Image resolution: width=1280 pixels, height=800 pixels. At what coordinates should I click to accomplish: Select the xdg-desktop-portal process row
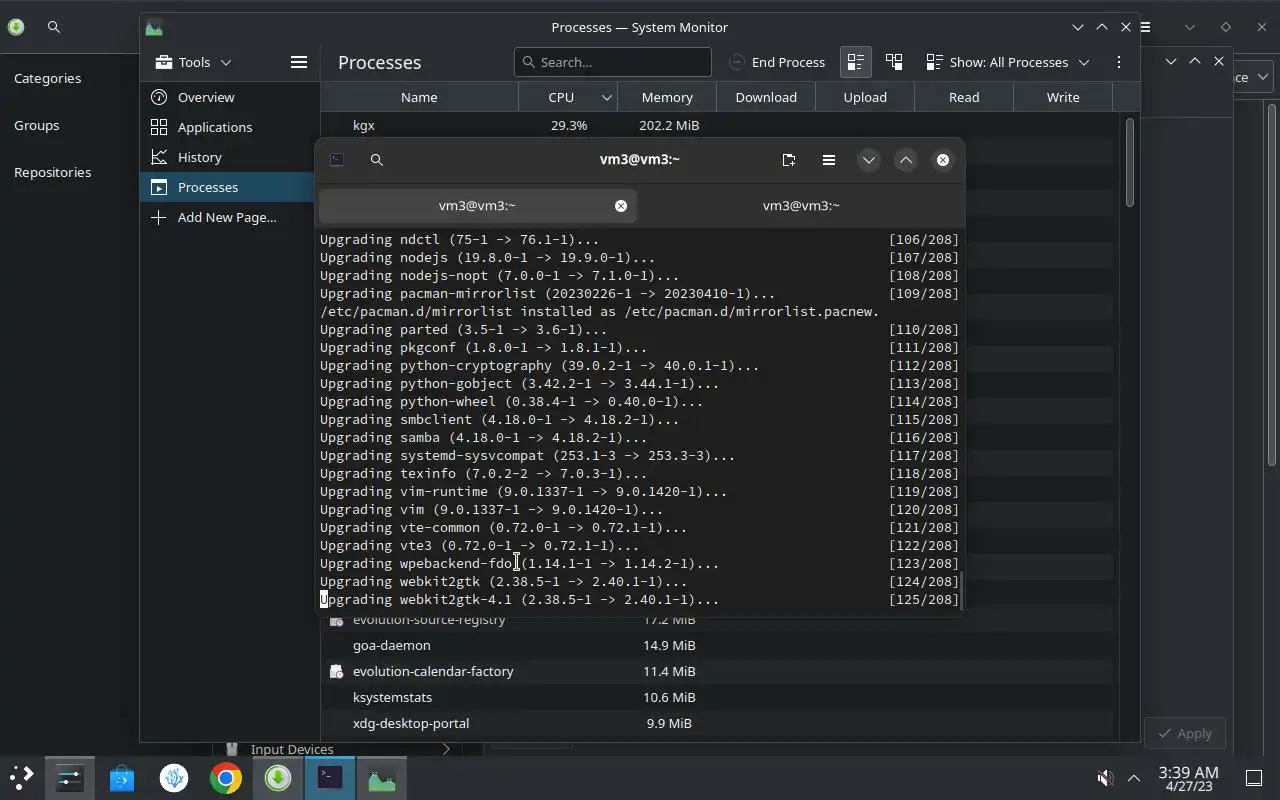pos(716,723)
